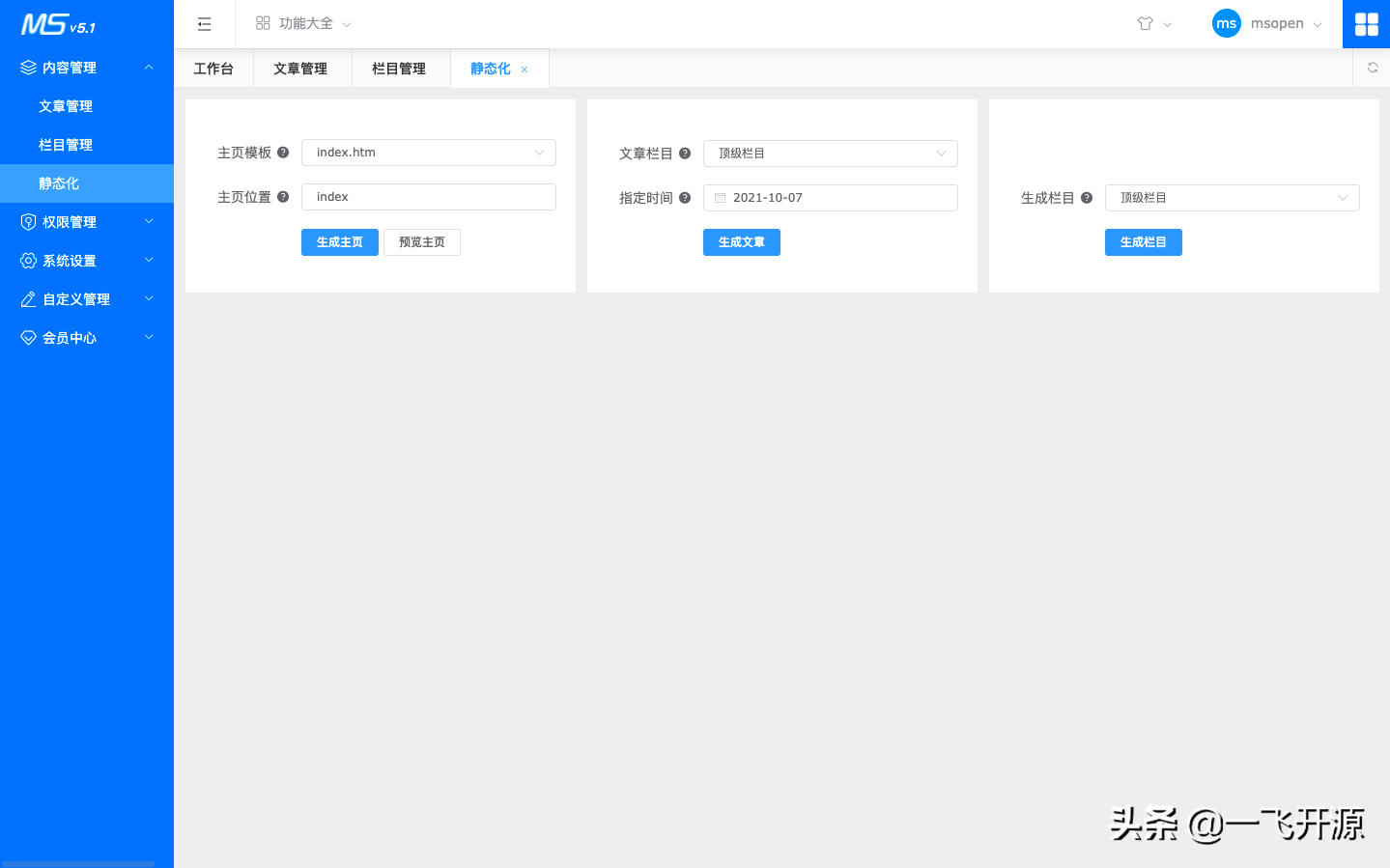Click the calendar icon in the 指定时间 field

(x=719, y=197)
